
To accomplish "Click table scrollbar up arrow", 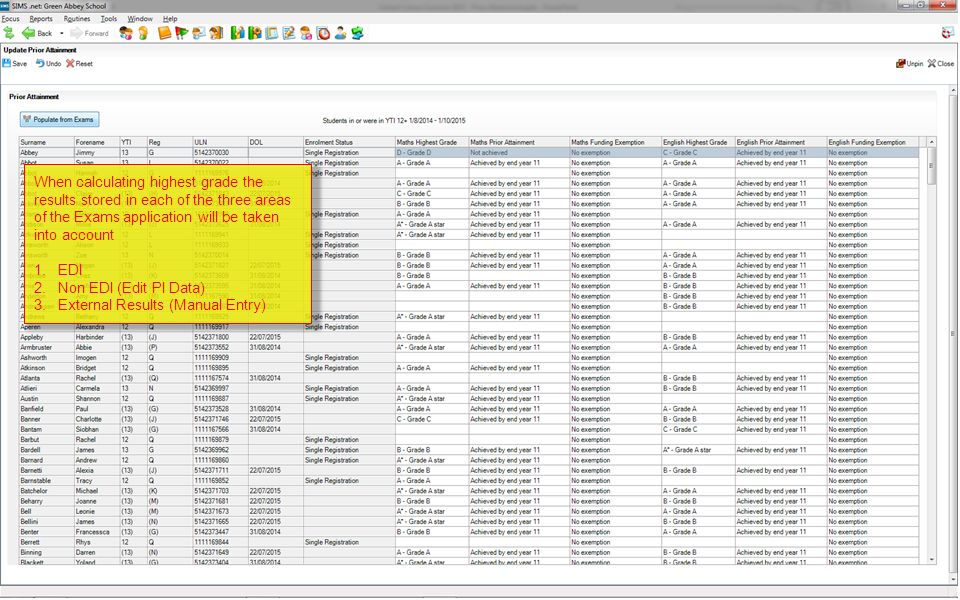I will point(931,142).
